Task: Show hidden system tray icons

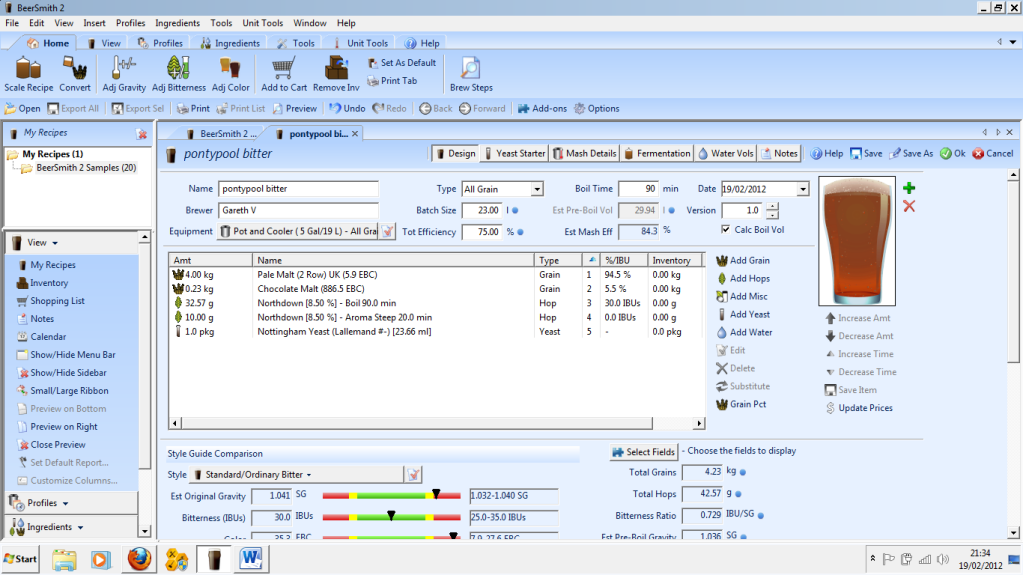Action: (x=872, y=559)
